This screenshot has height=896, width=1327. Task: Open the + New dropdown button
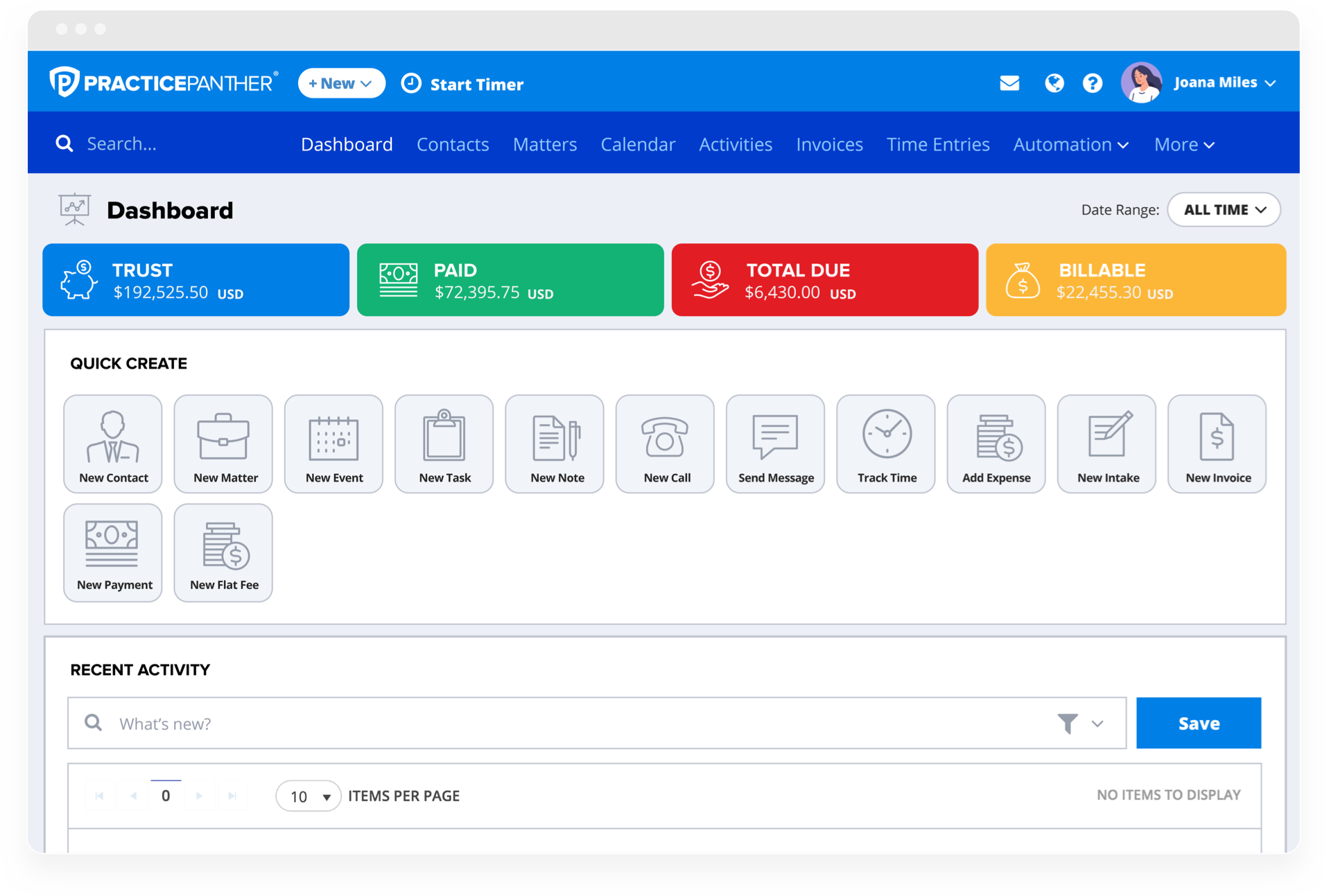coord(341,83)
